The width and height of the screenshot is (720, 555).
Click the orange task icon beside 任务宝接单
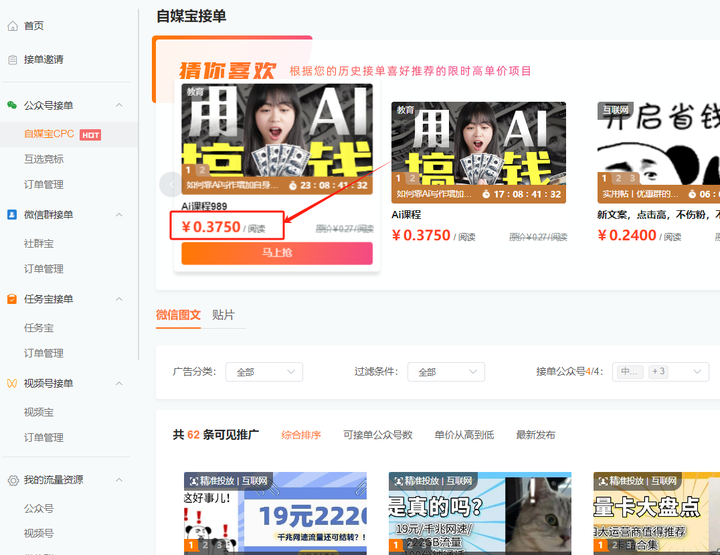[12, 299]
